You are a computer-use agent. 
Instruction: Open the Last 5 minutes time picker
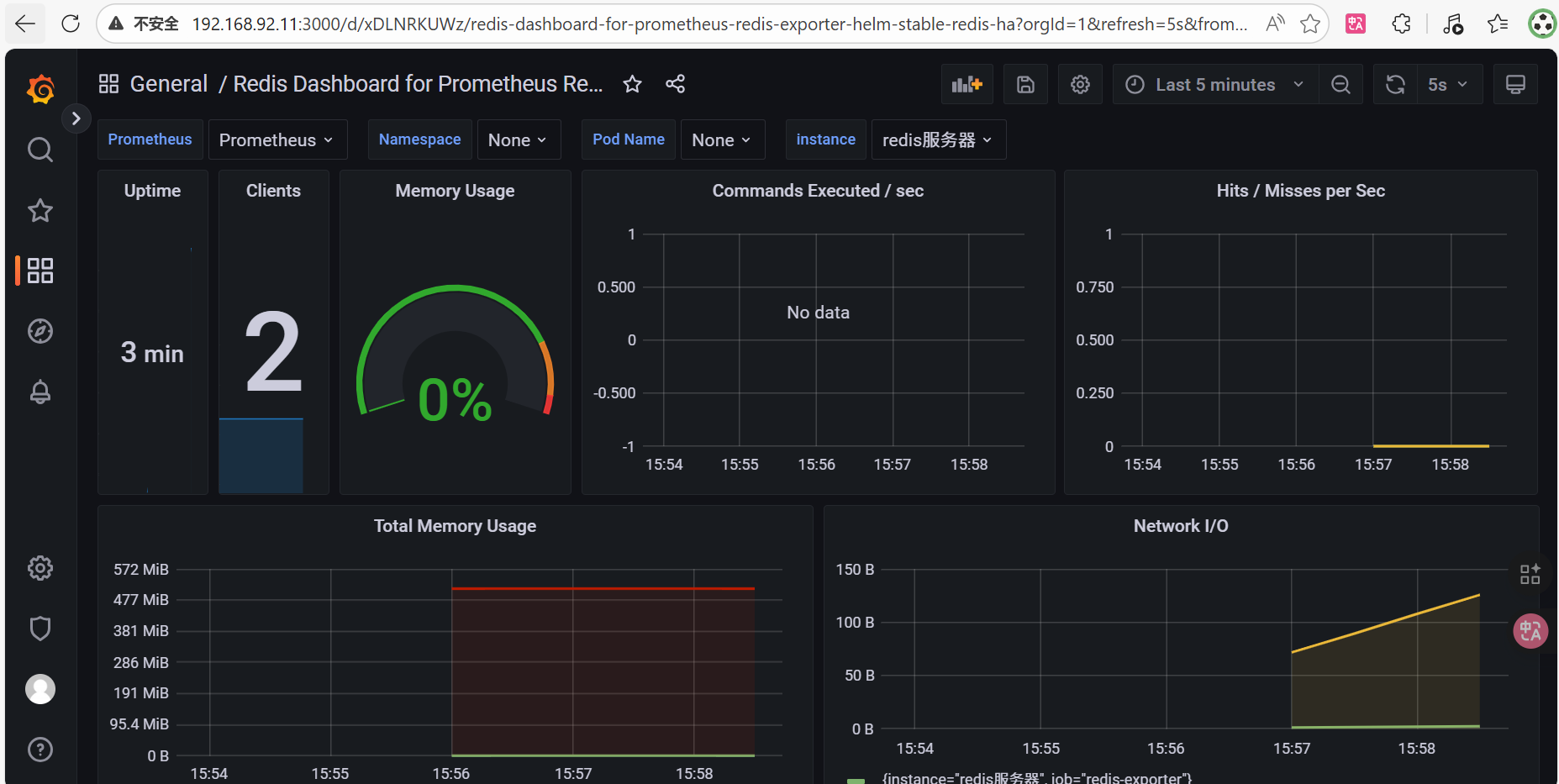pyautogui.click(x=1215, y=84)
